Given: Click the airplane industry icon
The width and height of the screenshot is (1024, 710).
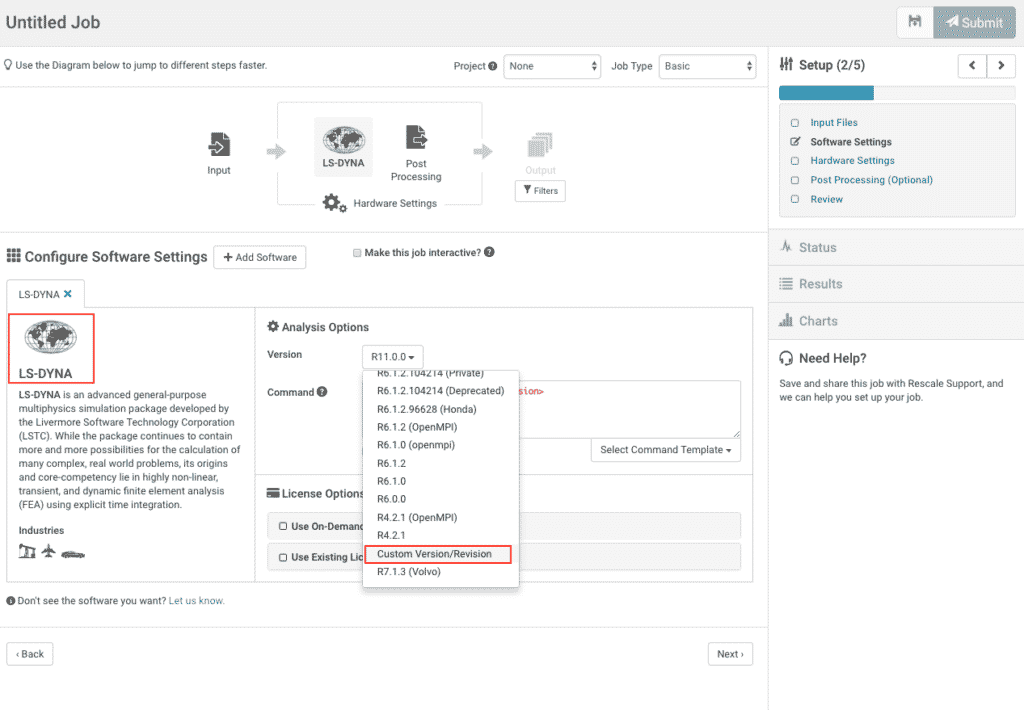Looking at the screenshot, I should coord(48,551).
